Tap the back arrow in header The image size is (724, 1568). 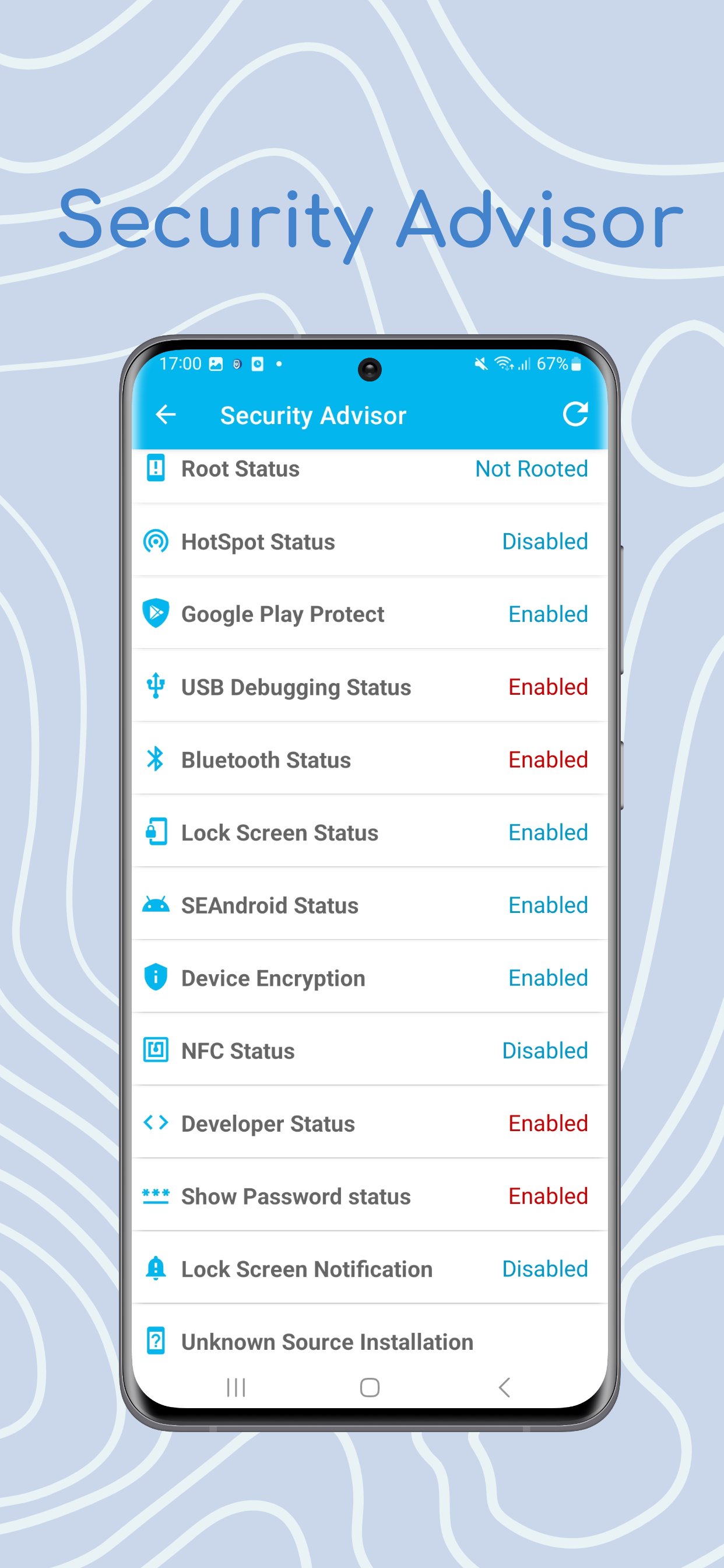(x=166, y=415)
